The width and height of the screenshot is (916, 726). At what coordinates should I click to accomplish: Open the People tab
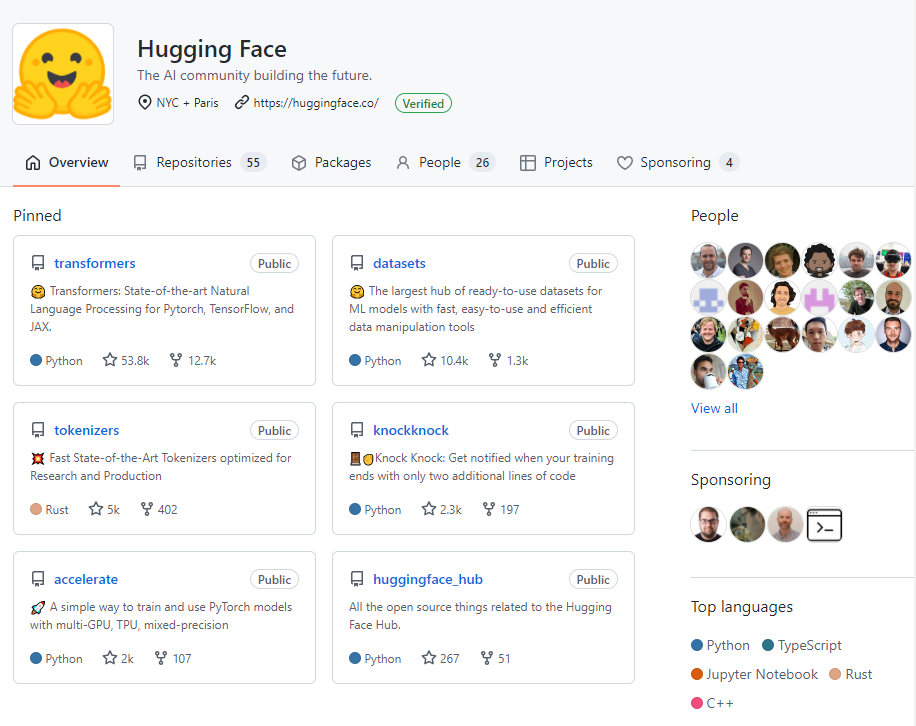tap(446, 162)
